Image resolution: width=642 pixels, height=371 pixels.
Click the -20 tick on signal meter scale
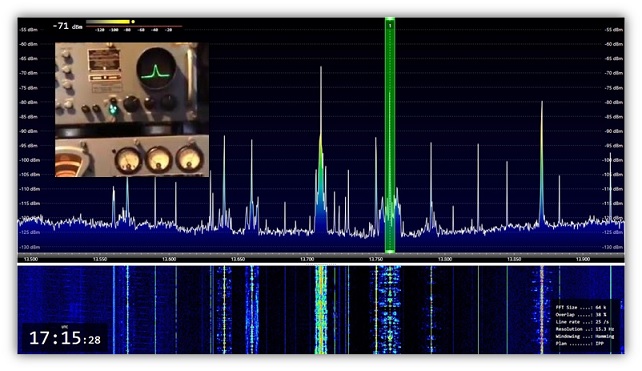[168, 30]
